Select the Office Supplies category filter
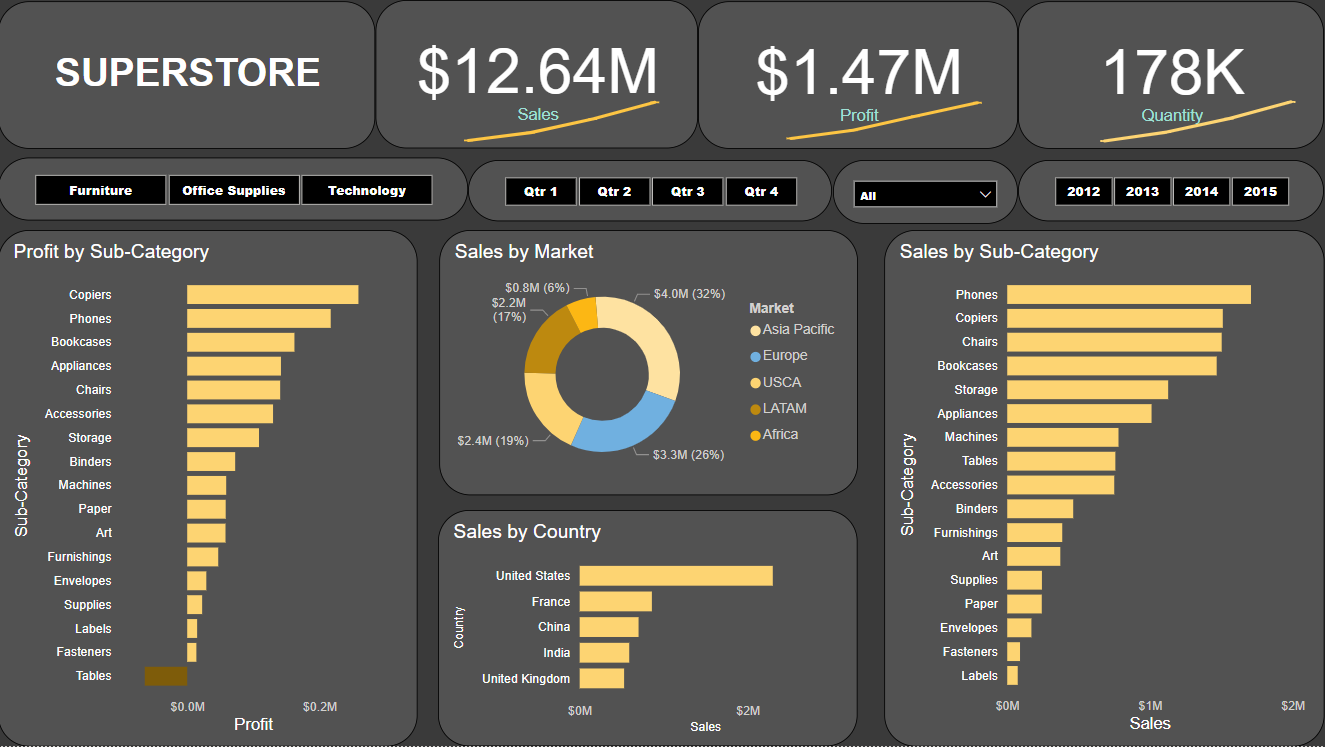The height and width of the screenshot is (747, 1325). click(x=233, y=189)
